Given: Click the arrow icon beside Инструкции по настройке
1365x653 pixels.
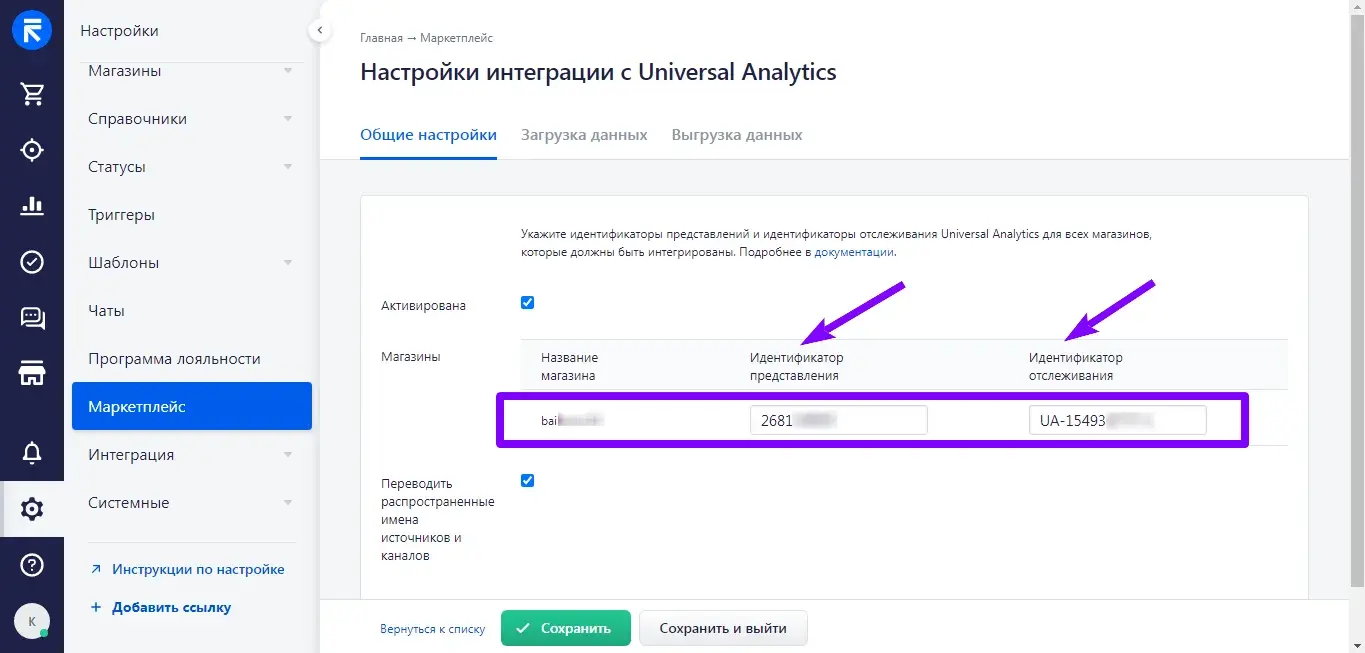Looking at the screenshot, I should (x=96, y=569).
